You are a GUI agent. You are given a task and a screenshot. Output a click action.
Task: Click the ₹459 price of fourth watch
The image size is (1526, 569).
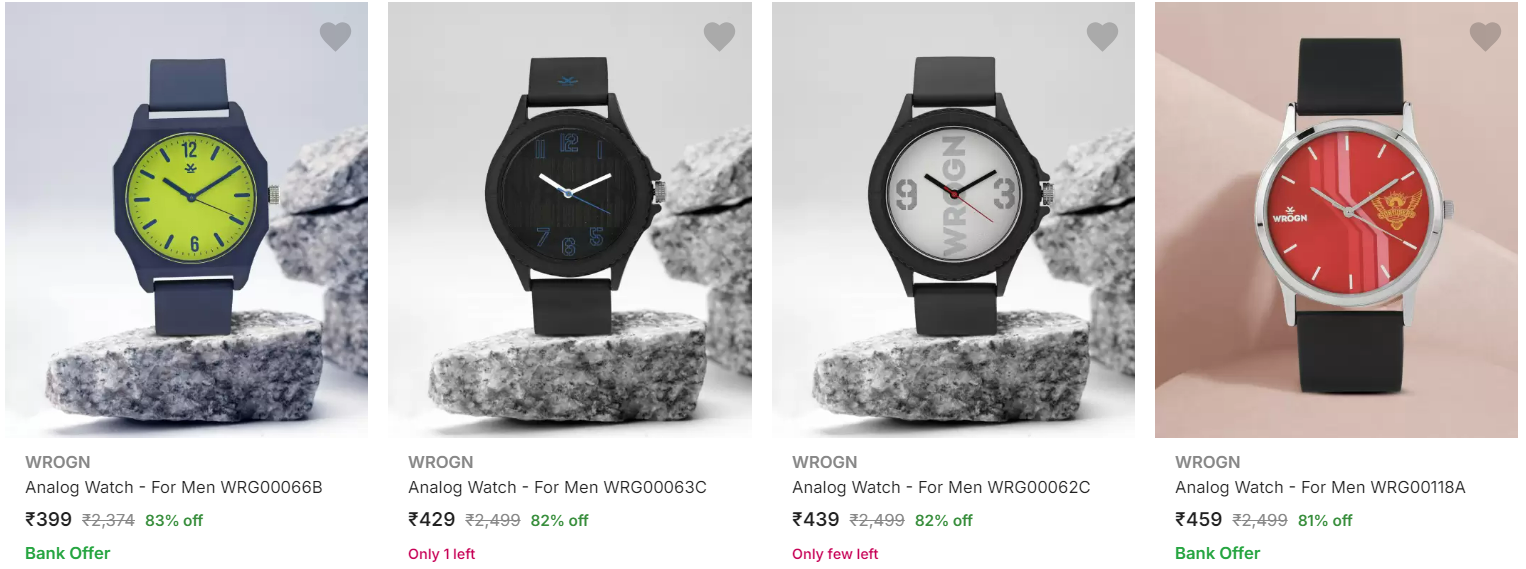1199,520
